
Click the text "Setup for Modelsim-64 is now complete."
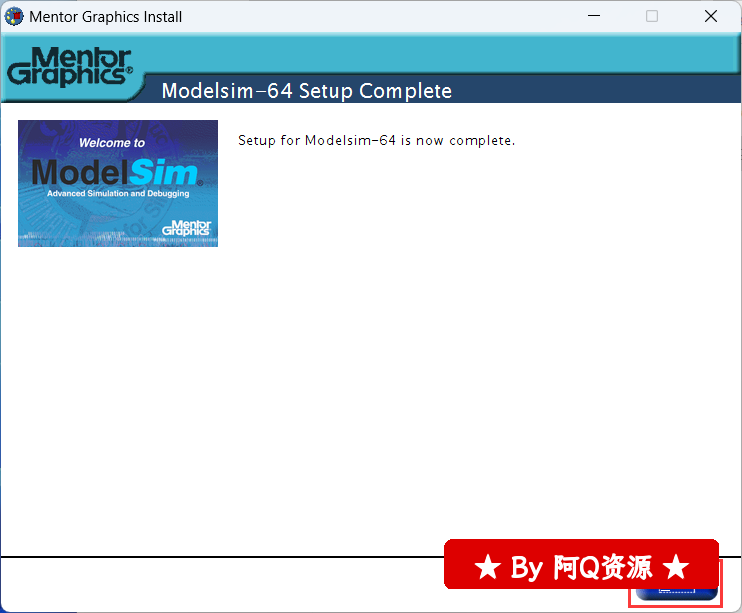click(376, 141)
